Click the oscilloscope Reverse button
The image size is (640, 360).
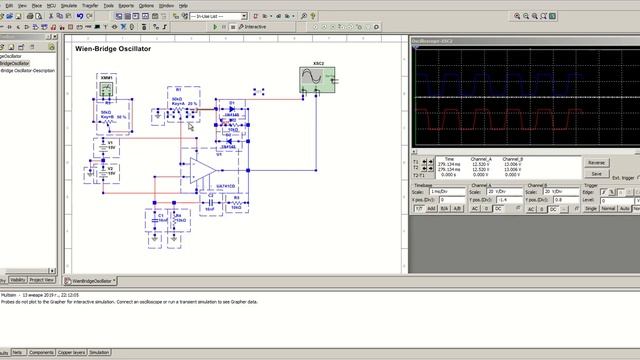click(596, 162)
